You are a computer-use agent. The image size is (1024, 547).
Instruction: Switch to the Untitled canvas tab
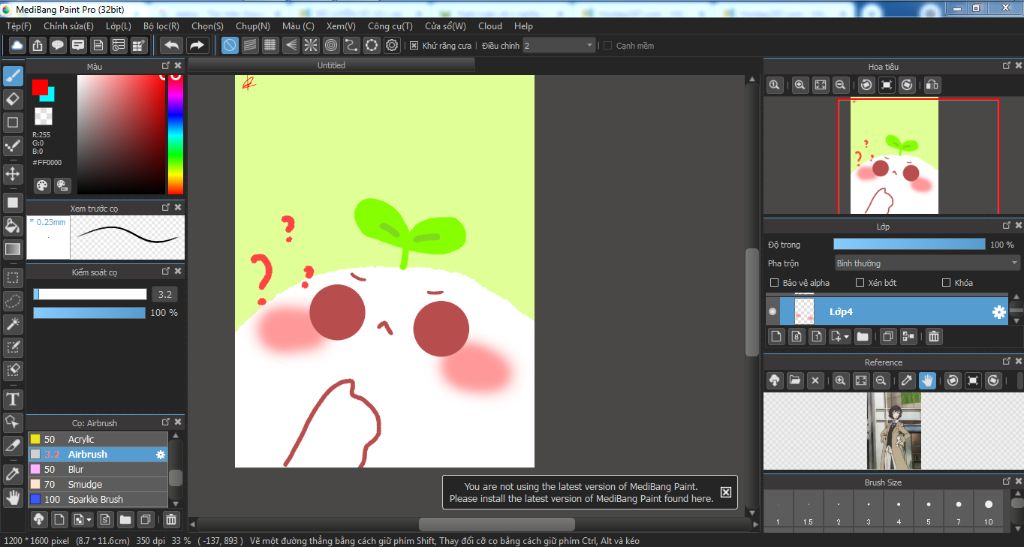(x=331, y=65)
